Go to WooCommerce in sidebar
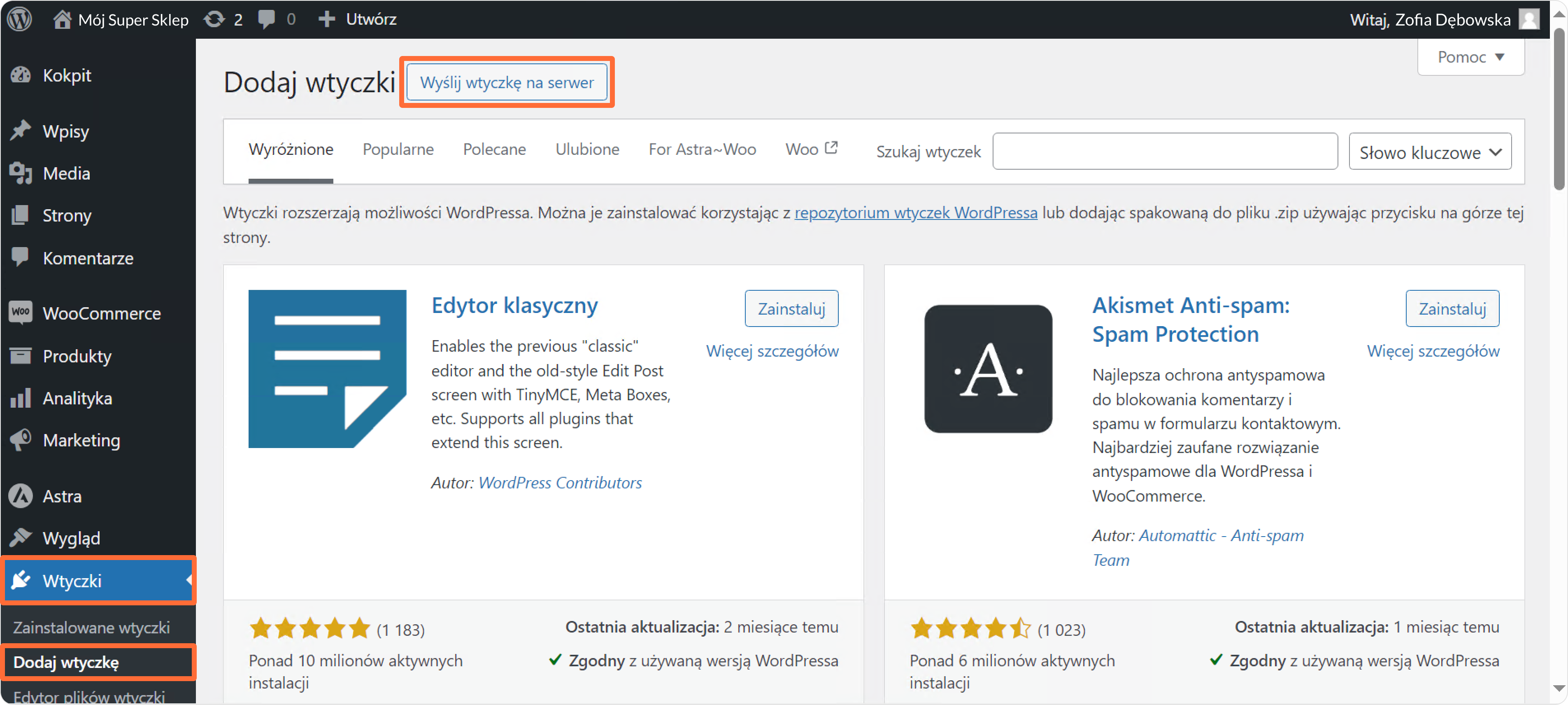The image size is (1568, 705). coord(101,313)
